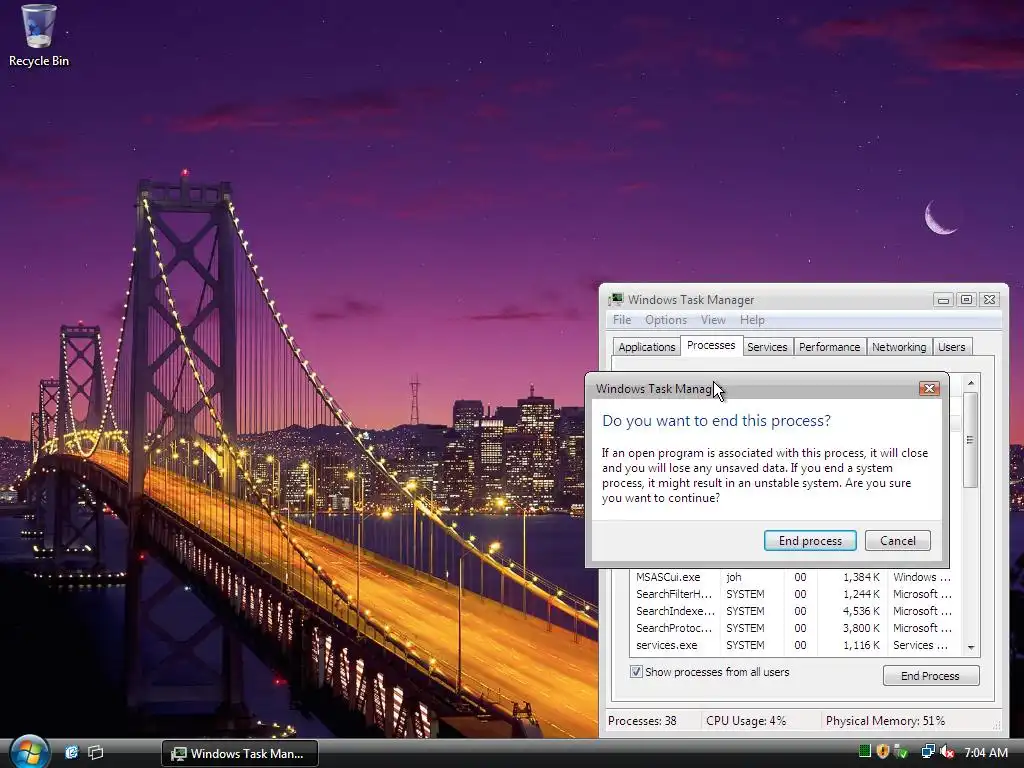The image size is (1024, 768).
Task: Click the 3,800 K memory value
Action: (x=861, y=628)
